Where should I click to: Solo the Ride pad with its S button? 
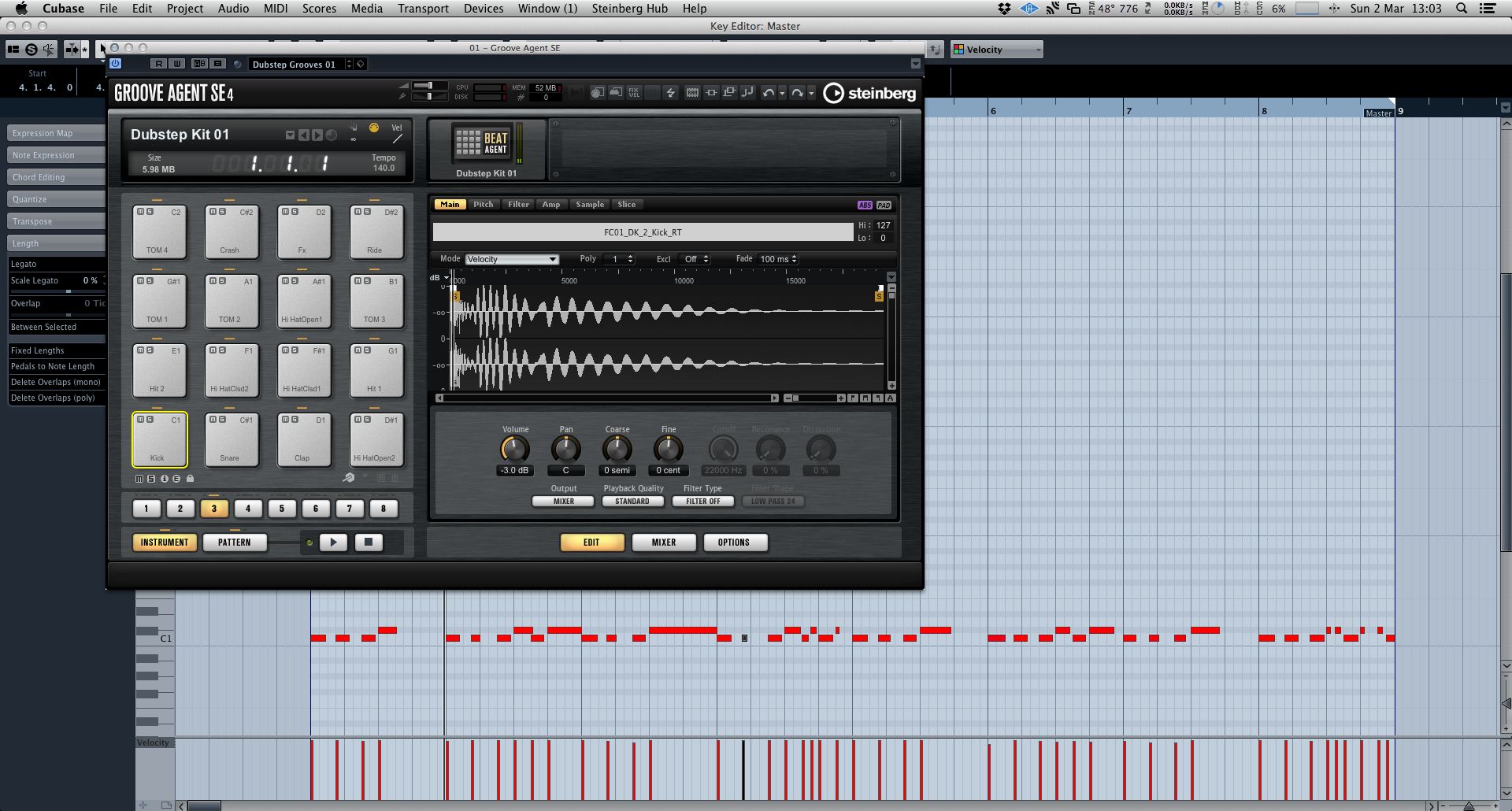coord(367,212)
